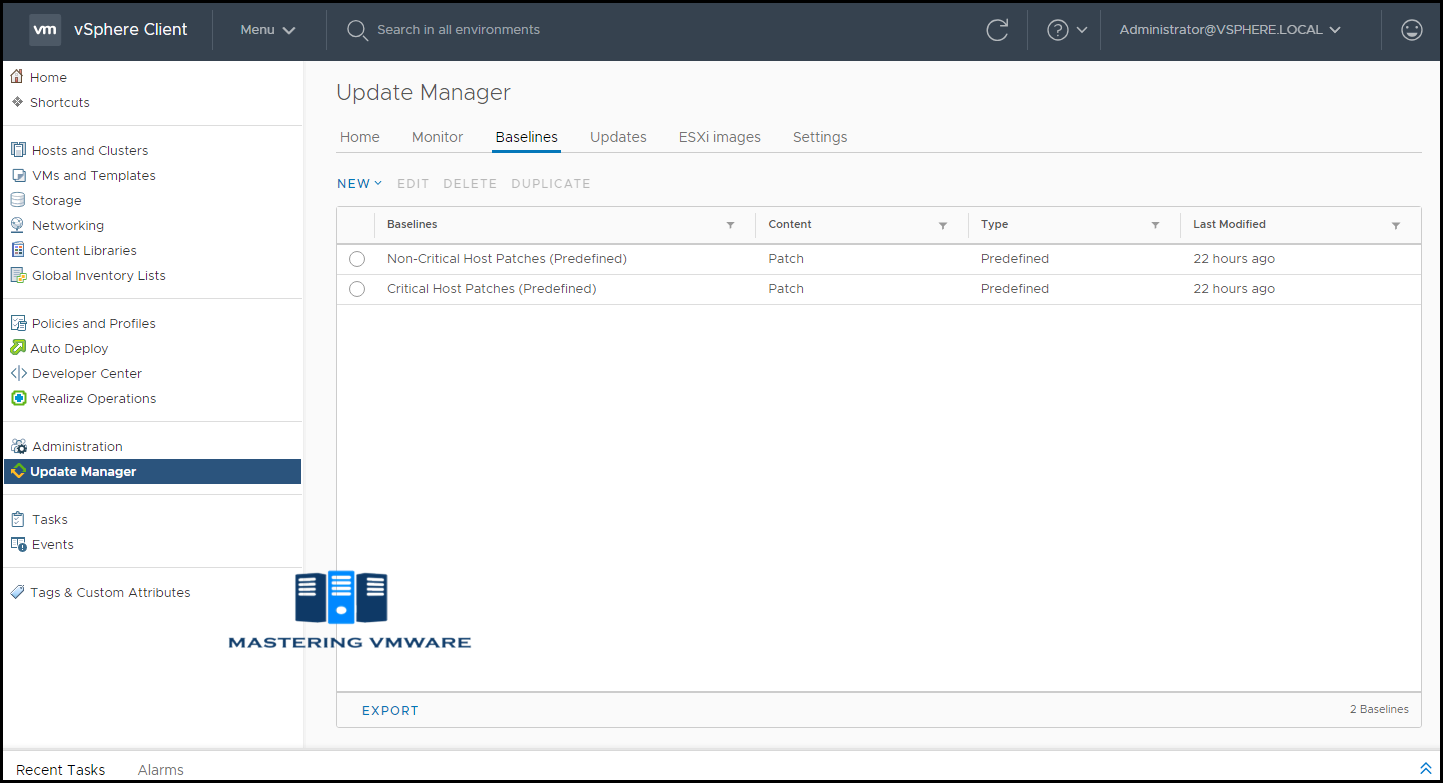Click the vRealize Operations icon
Viewport: 1443px width, 783px height.
click(18, 398)
